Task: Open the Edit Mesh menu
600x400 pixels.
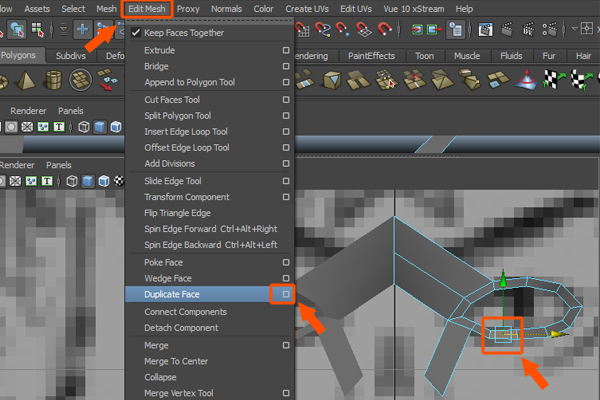Action: tap(148, 8)
